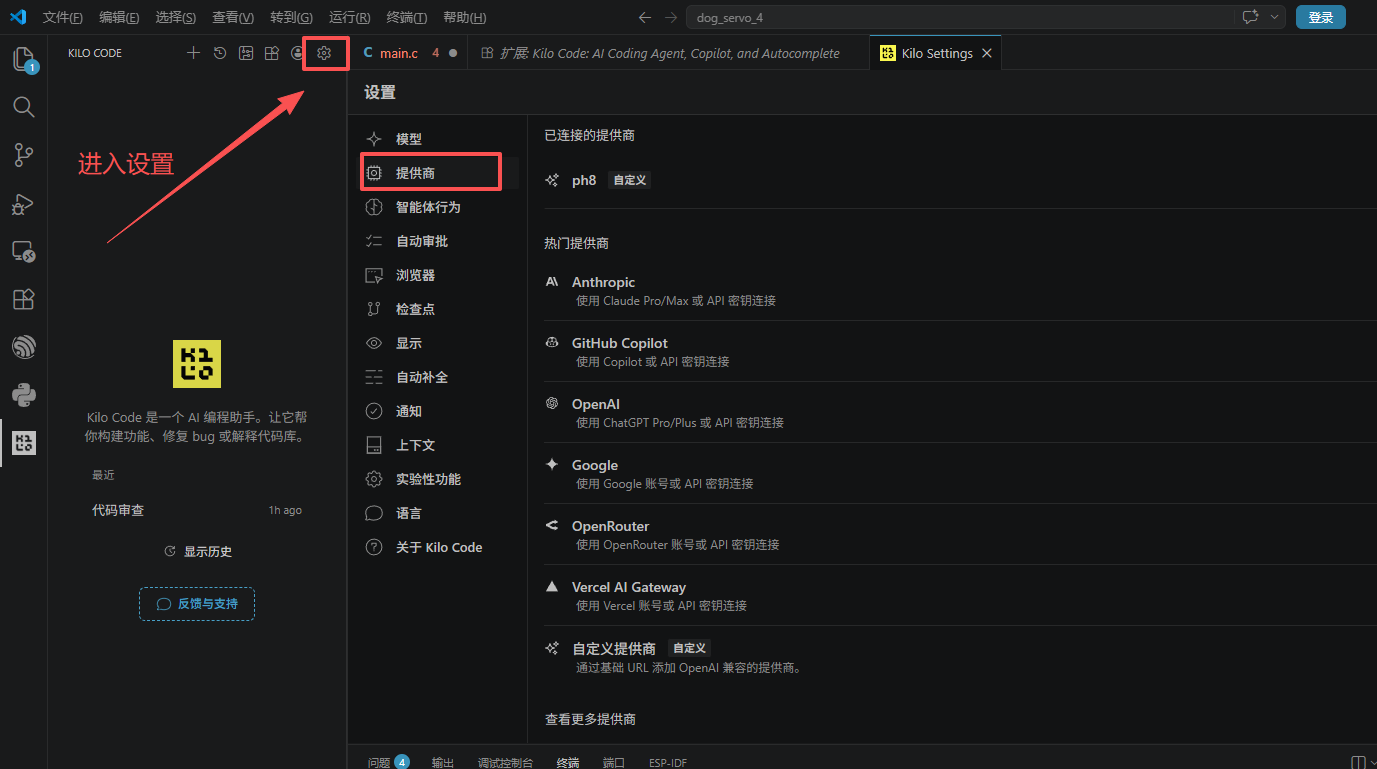
Task: Open the 运行(R) menu
Action: click(x=349, y=18)
